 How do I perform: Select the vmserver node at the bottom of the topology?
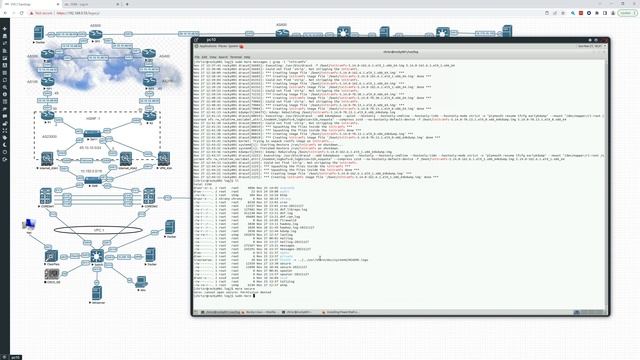97,293
